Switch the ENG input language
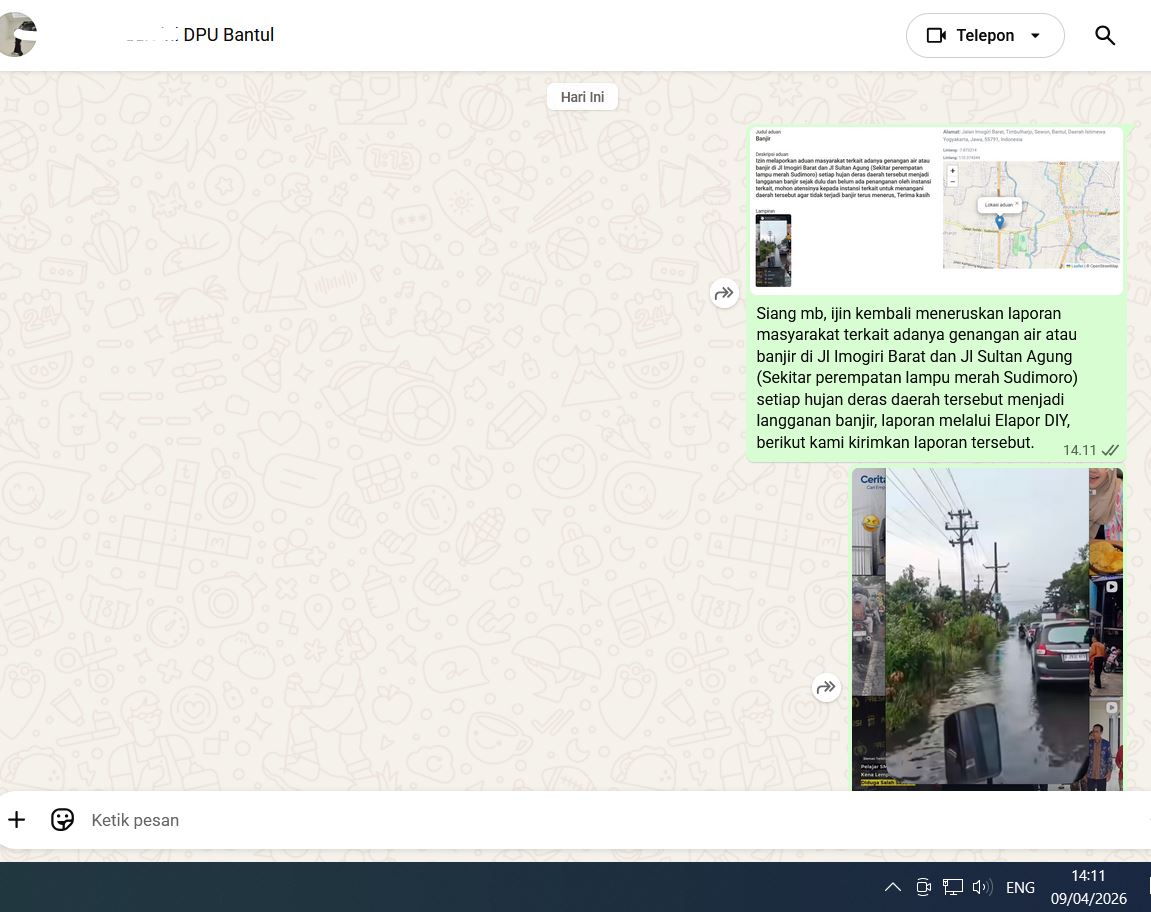The height and width of the screenshot is (912, 1151). [x=1020, y=887]
